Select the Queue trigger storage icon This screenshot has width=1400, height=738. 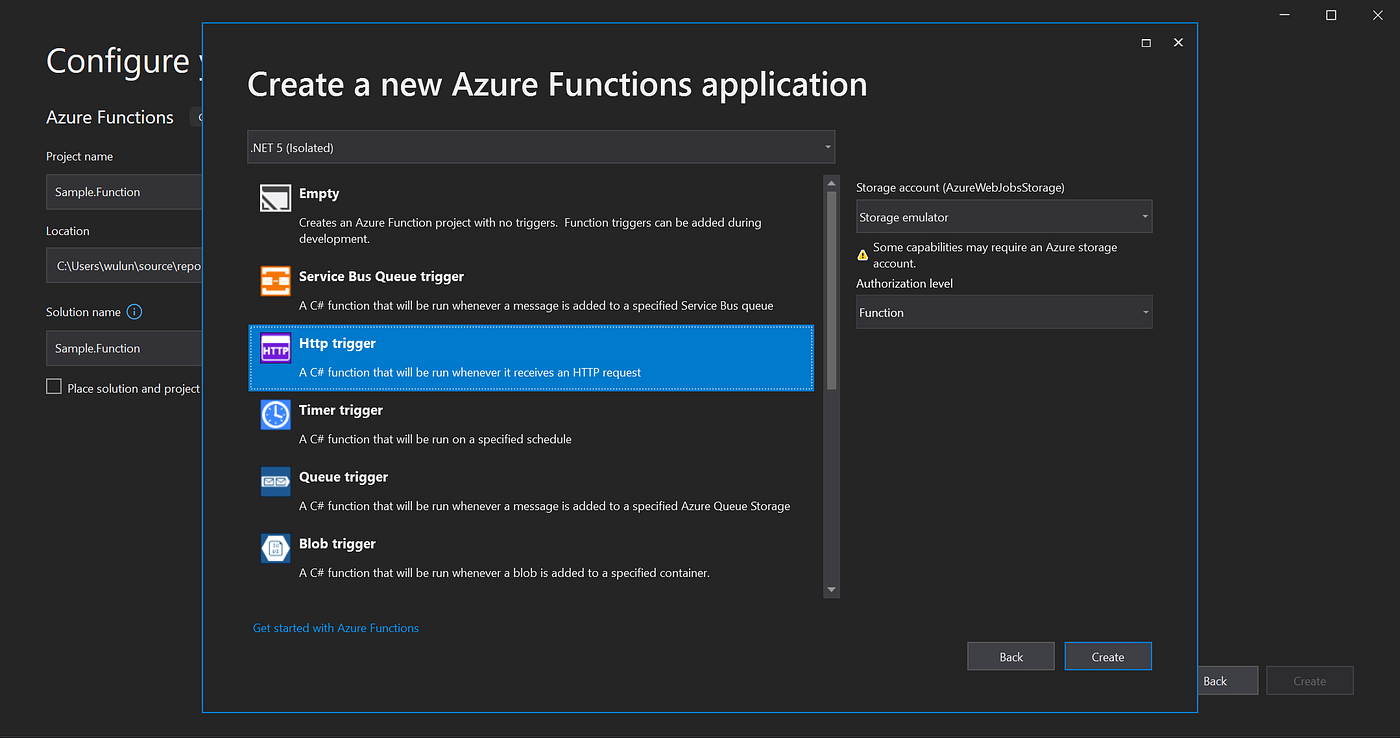click(275, 481)
